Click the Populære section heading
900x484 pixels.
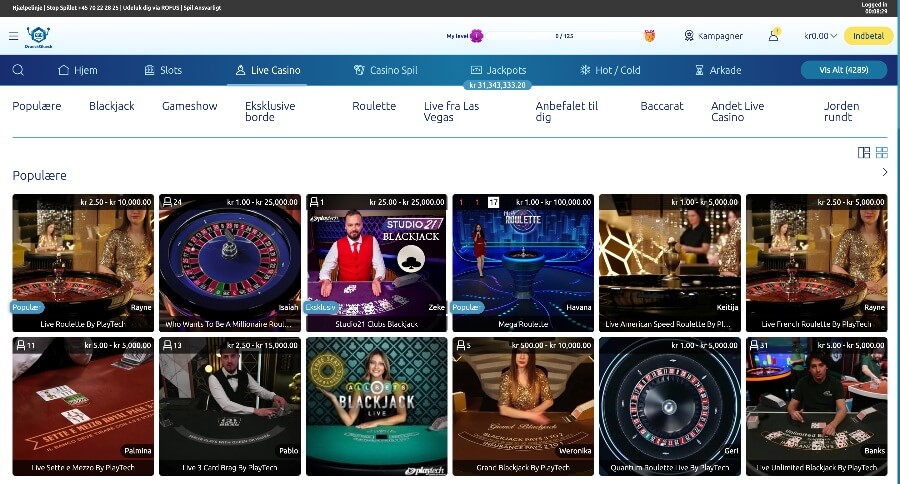(x=40, y=176)
